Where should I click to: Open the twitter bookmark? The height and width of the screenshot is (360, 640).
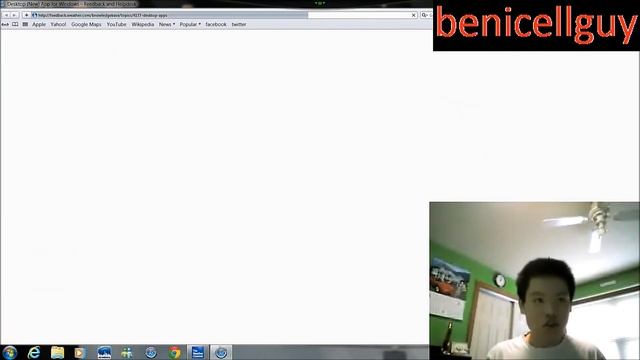[239, 24]
